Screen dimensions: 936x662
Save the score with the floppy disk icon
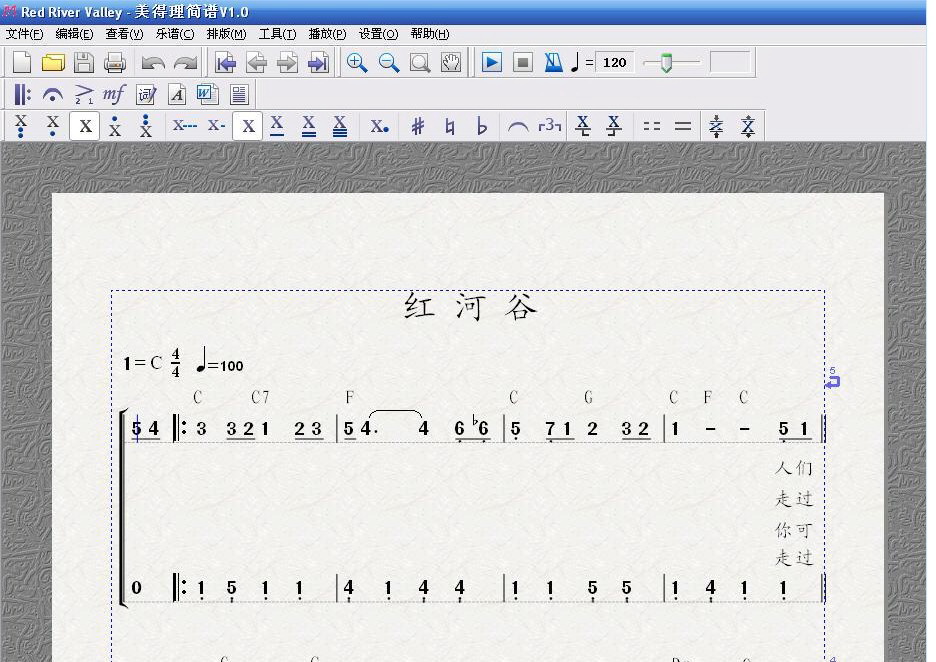coord(84,62)
